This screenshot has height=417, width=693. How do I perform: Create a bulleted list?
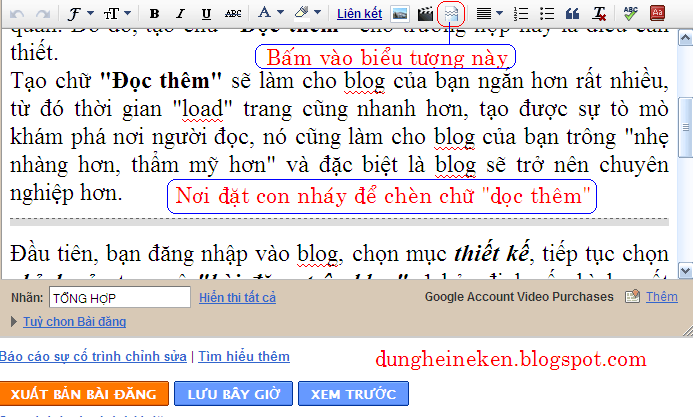tap(547, 14)
